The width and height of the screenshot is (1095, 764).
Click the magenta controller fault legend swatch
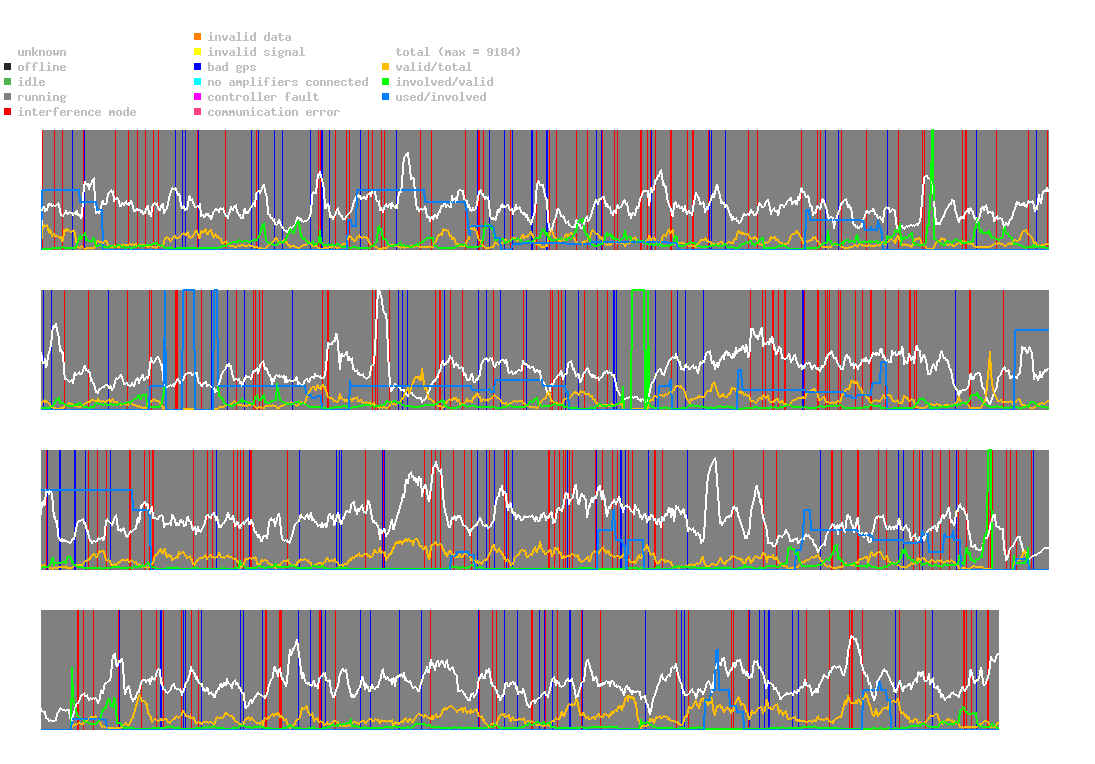click(x=198, y=97)
